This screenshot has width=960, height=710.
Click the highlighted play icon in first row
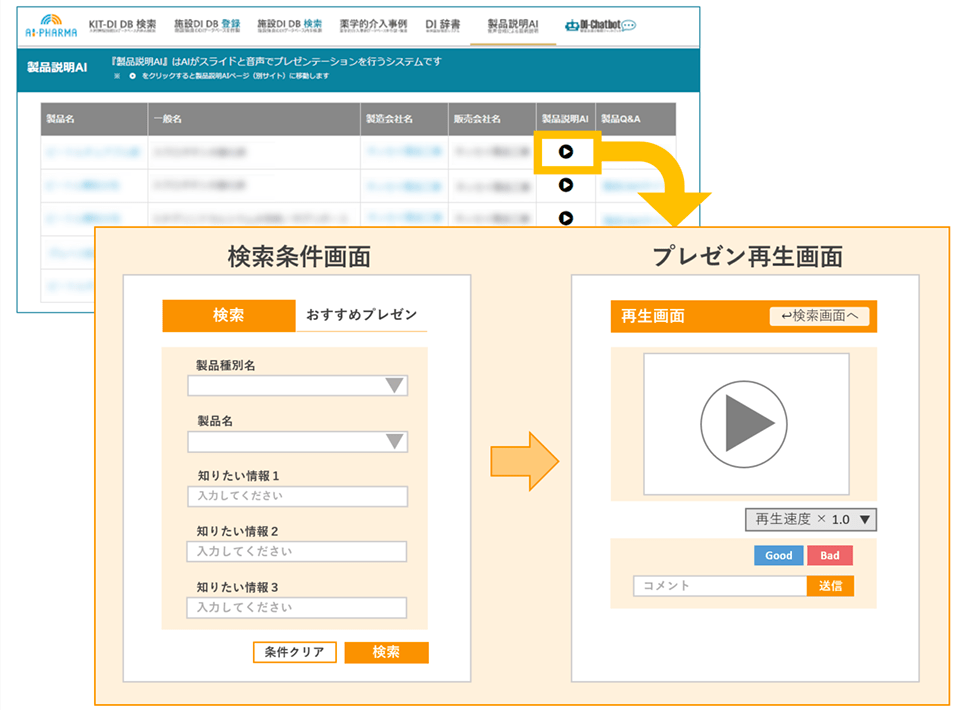566,152
